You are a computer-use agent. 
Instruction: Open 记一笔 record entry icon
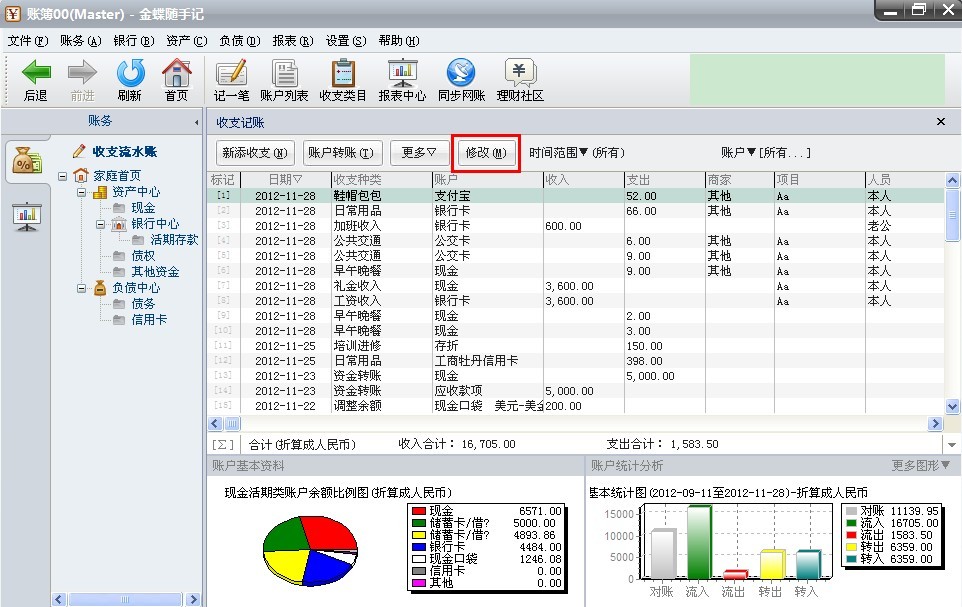point(231,73)
